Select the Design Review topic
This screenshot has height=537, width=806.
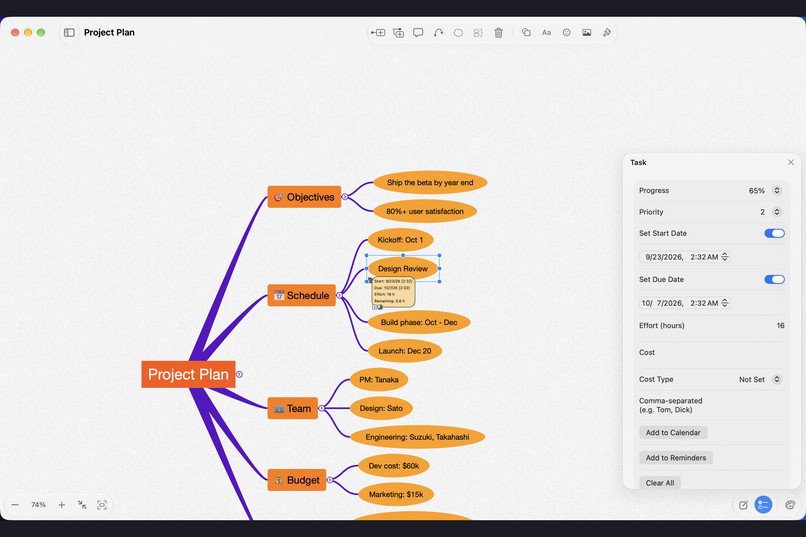(x=402, y=269)
